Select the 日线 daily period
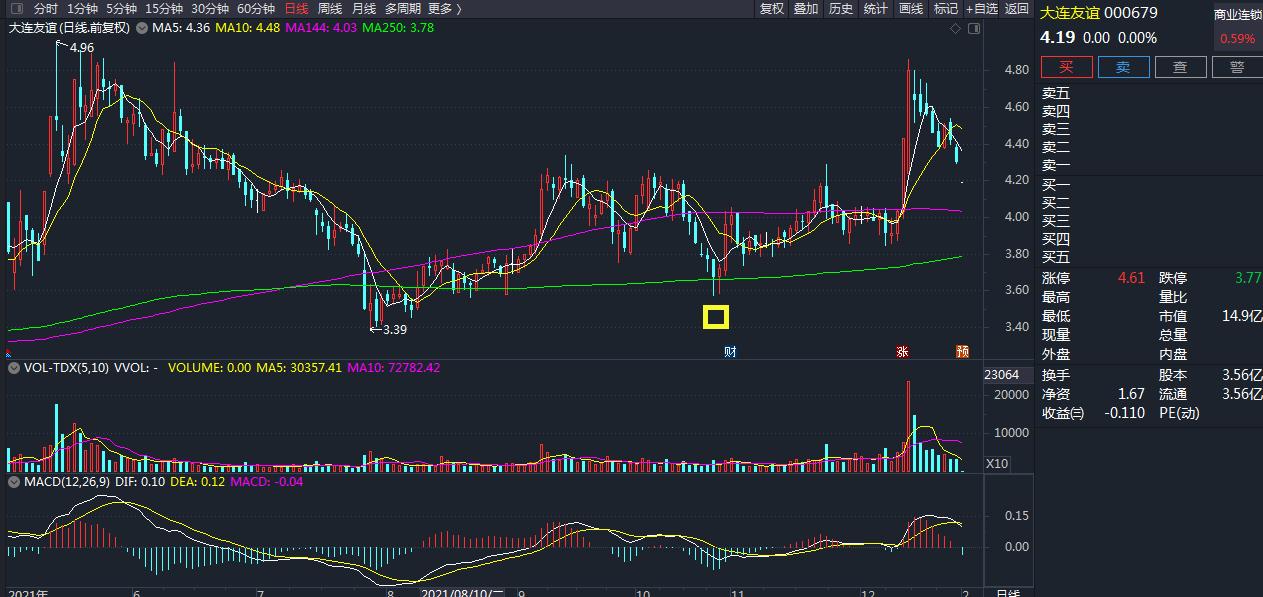The width and height of the screenshot is (1263, 597). tap(297, 9)
